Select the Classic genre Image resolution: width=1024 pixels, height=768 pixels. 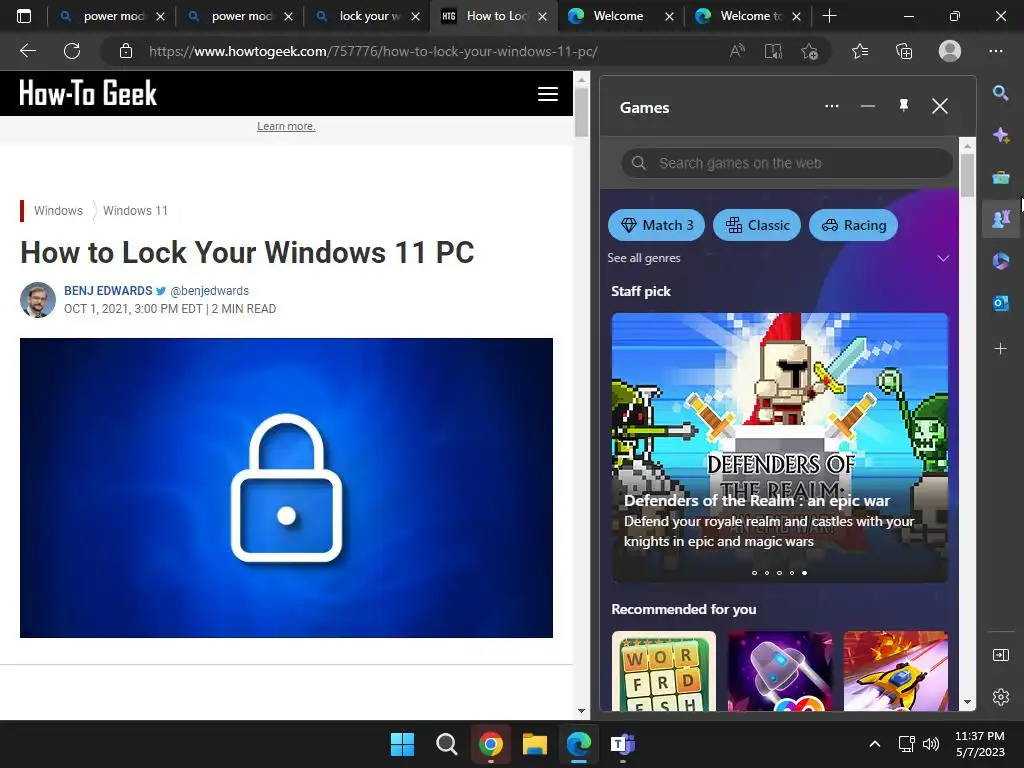click(x=757, y=225)
